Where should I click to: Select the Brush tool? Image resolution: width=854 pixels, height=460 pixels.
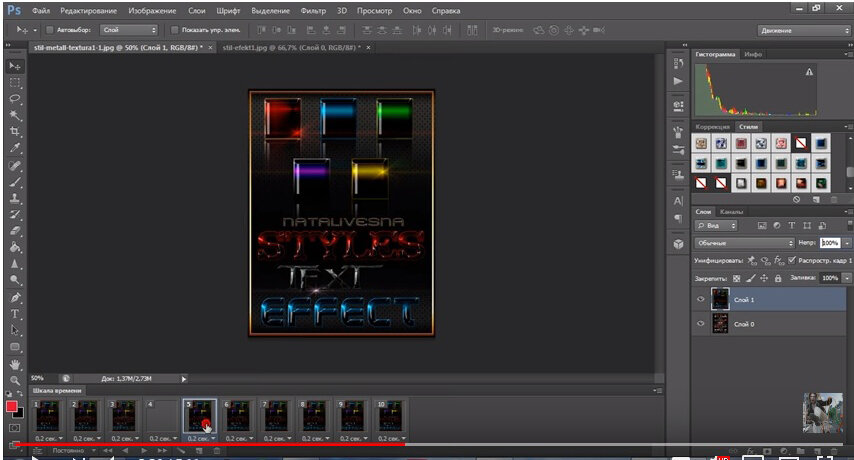[x=15, y=181]
